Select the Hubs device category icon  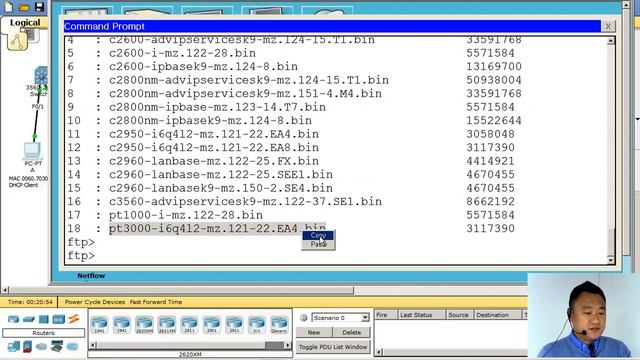pyautogui.click(x=44, y=319)
